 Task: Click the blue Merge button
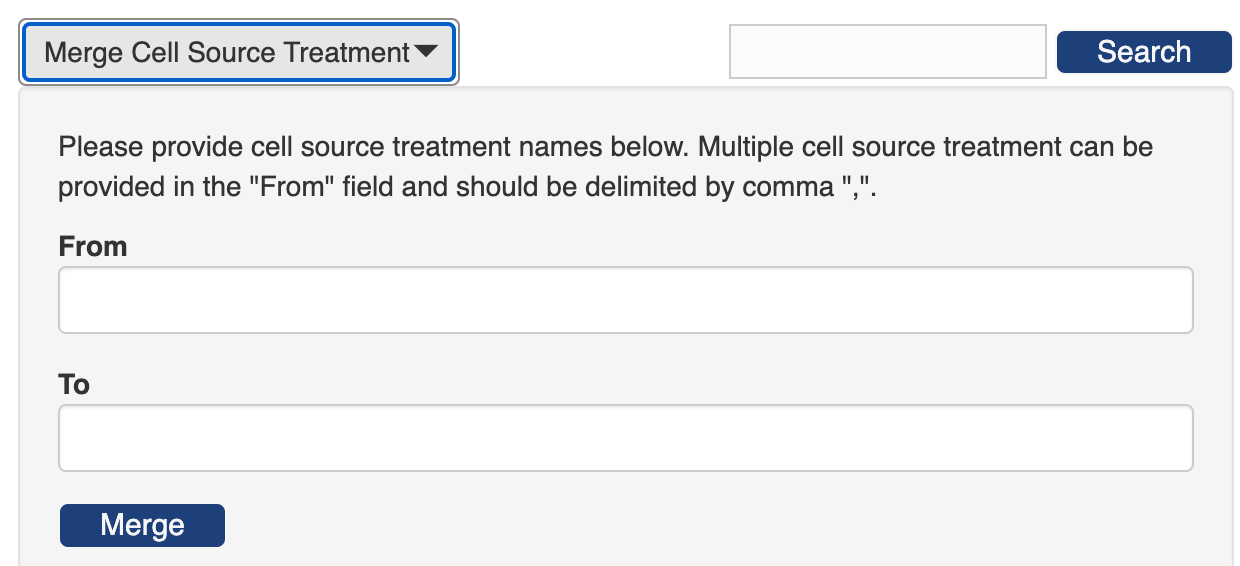pyautogui.click(x=142, y=526)
